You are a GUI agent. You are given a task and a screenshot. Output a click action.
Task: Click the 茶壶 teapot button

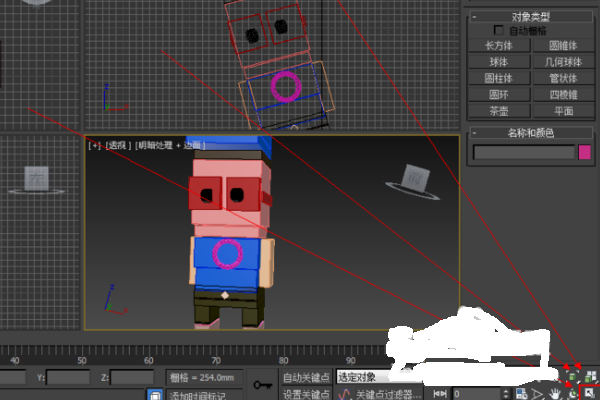pos(499,111)
